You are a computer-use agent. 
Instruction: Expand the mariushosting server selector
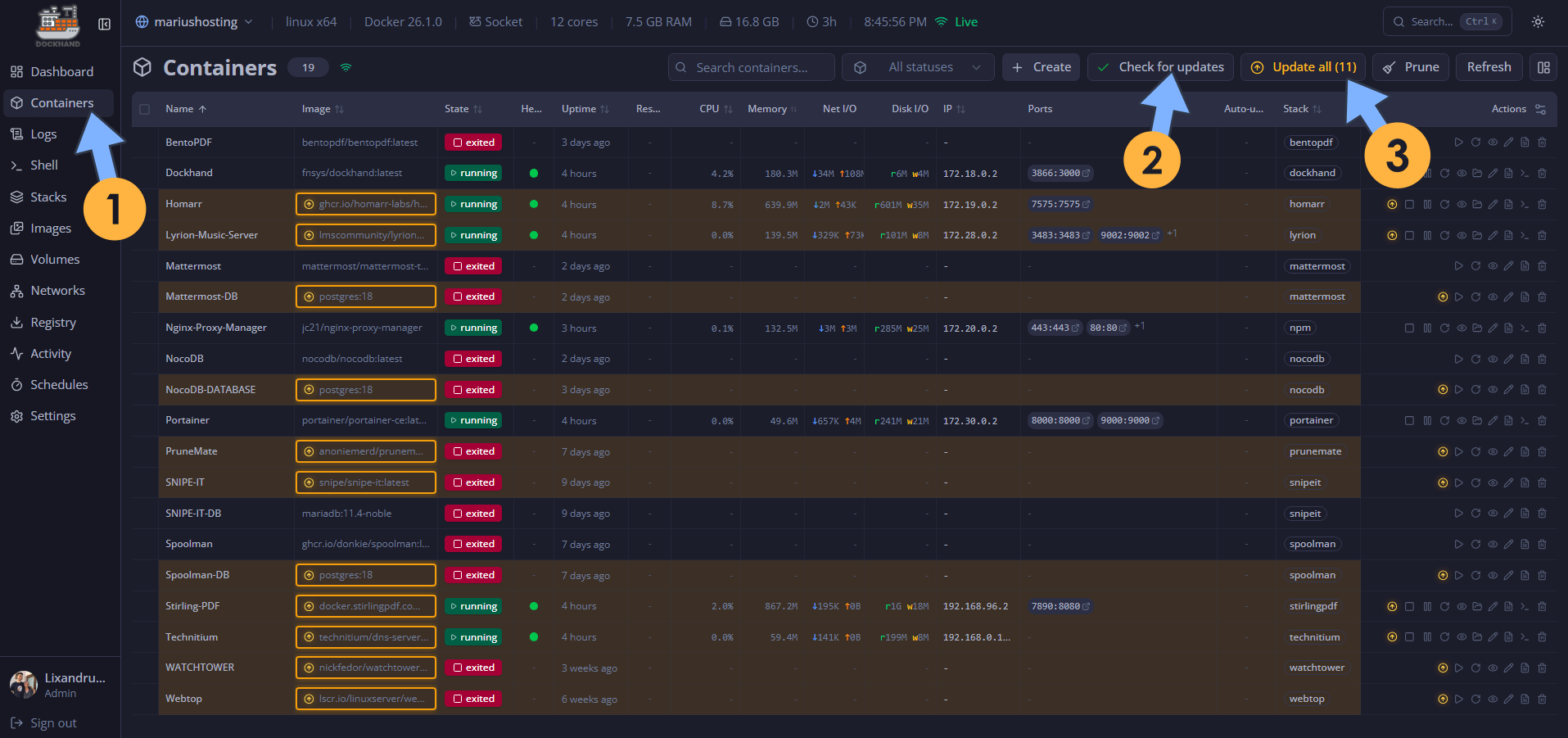pyautogui.click(x=194, y=21)
